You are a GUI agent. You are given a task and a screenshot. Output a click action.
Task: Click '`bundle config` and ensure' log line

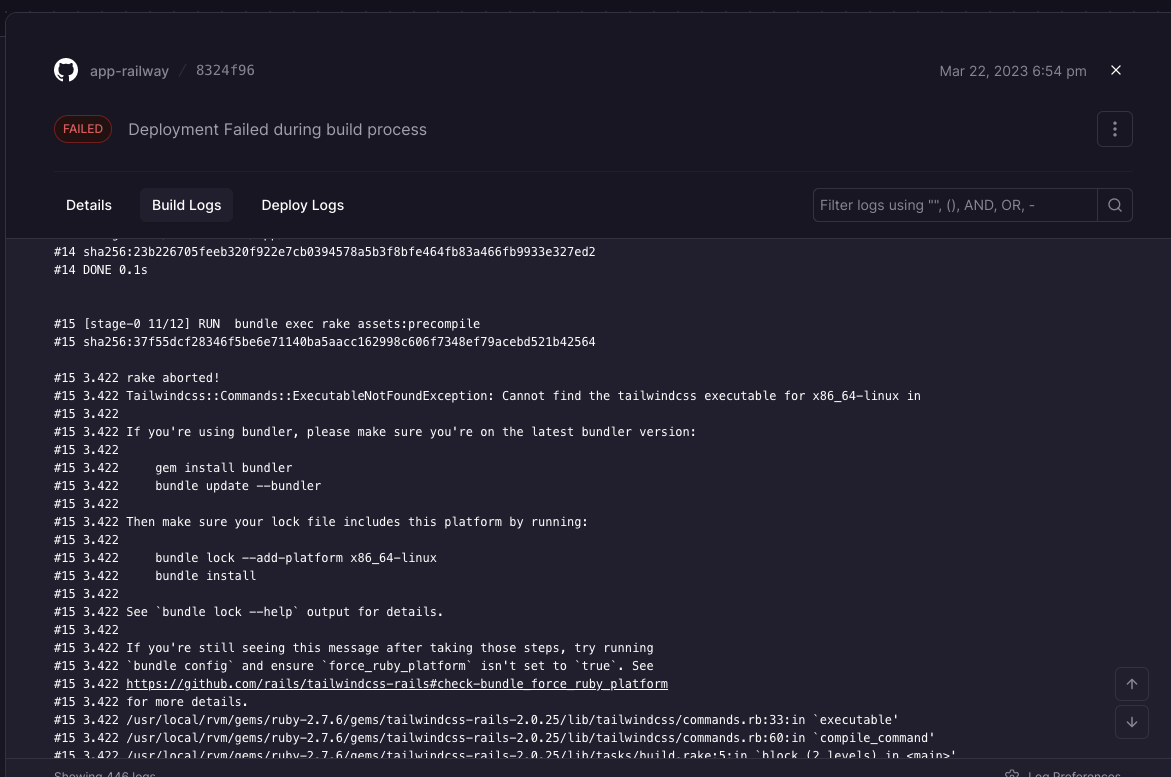[353, 666]
